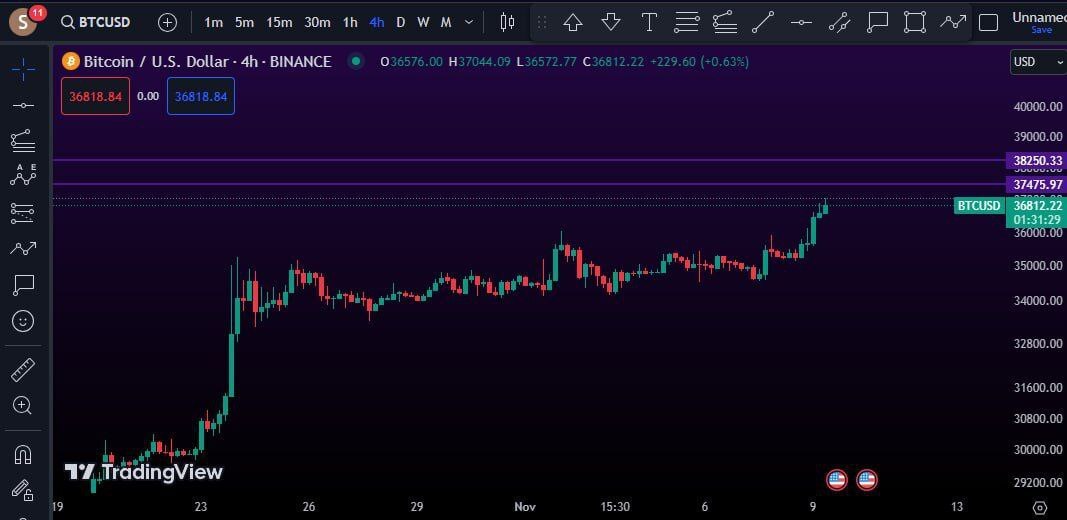Open chart settings gear icon
The height and width of the screenshot is (520, 1067).
point(1040,507)
